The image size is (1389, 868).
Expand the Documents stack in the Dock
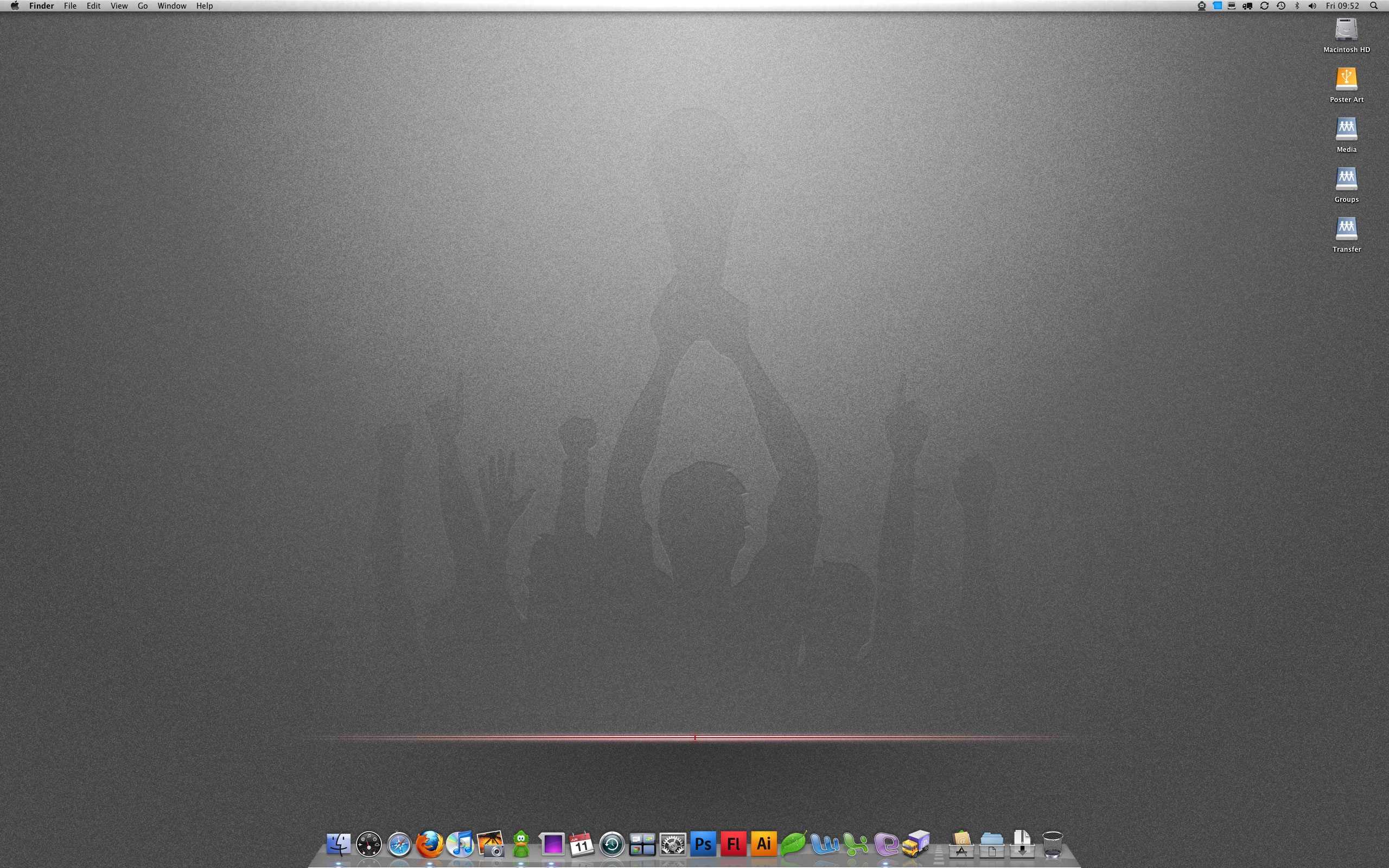[992, 844]
